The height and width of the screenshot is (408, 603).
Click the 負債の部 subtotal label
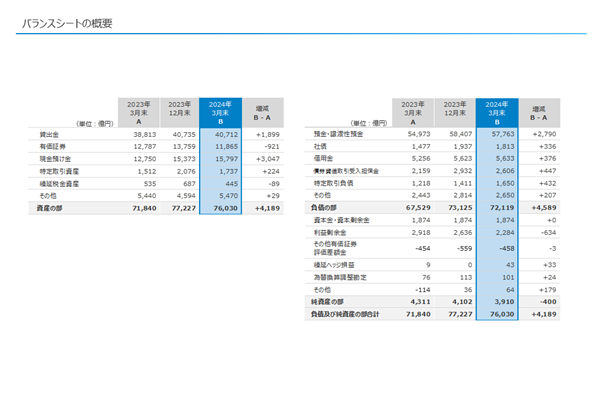point(323,208)
